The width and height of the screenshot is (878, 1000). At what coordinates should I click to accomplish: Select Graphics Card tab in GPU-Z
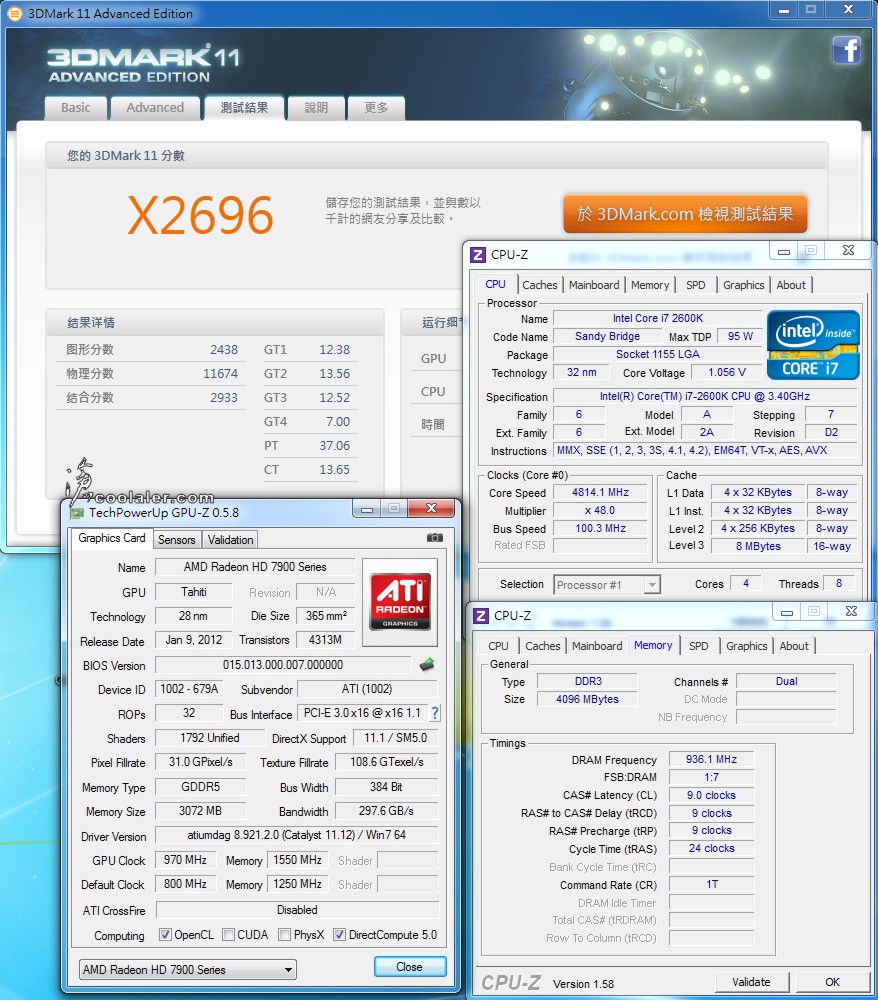click(x=112, y=538)
